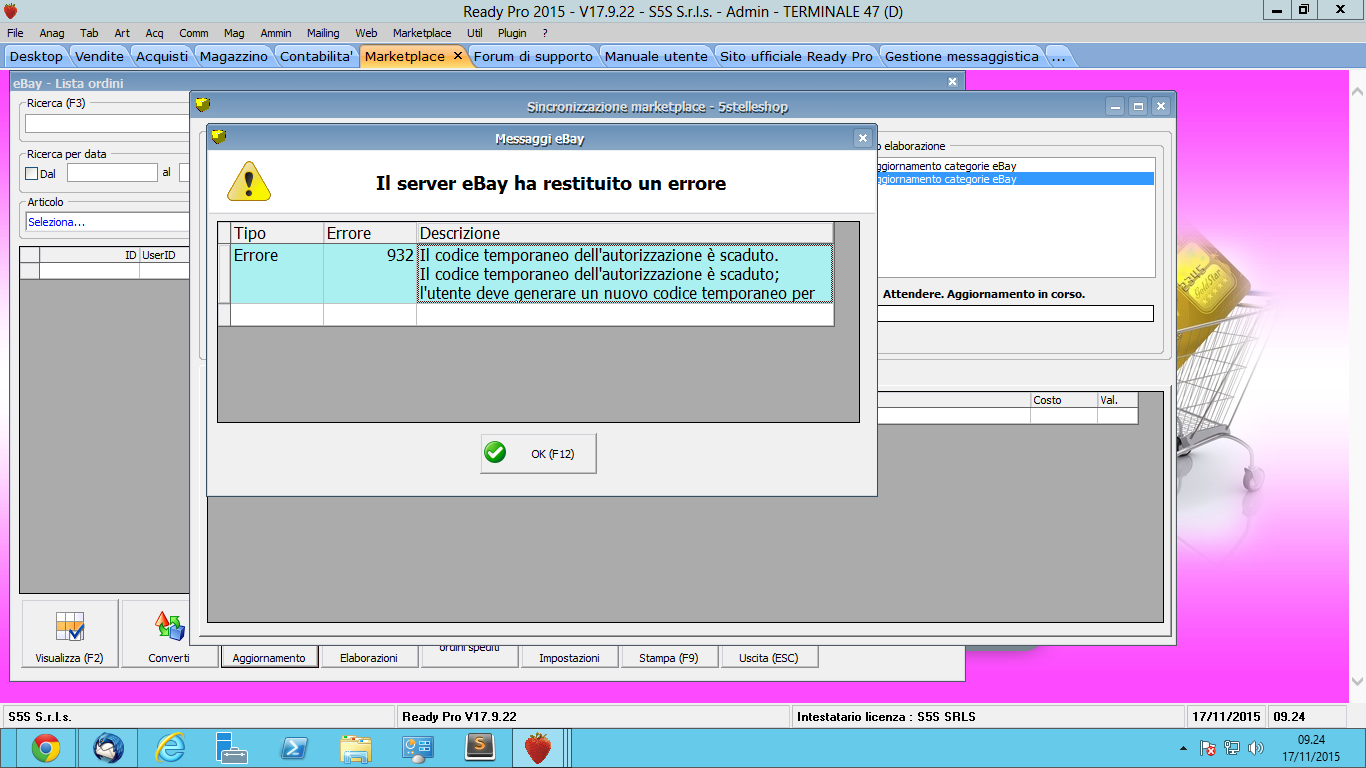
Task: Open the Control Panel taskbar icon
Action: (x=417, y=748)
